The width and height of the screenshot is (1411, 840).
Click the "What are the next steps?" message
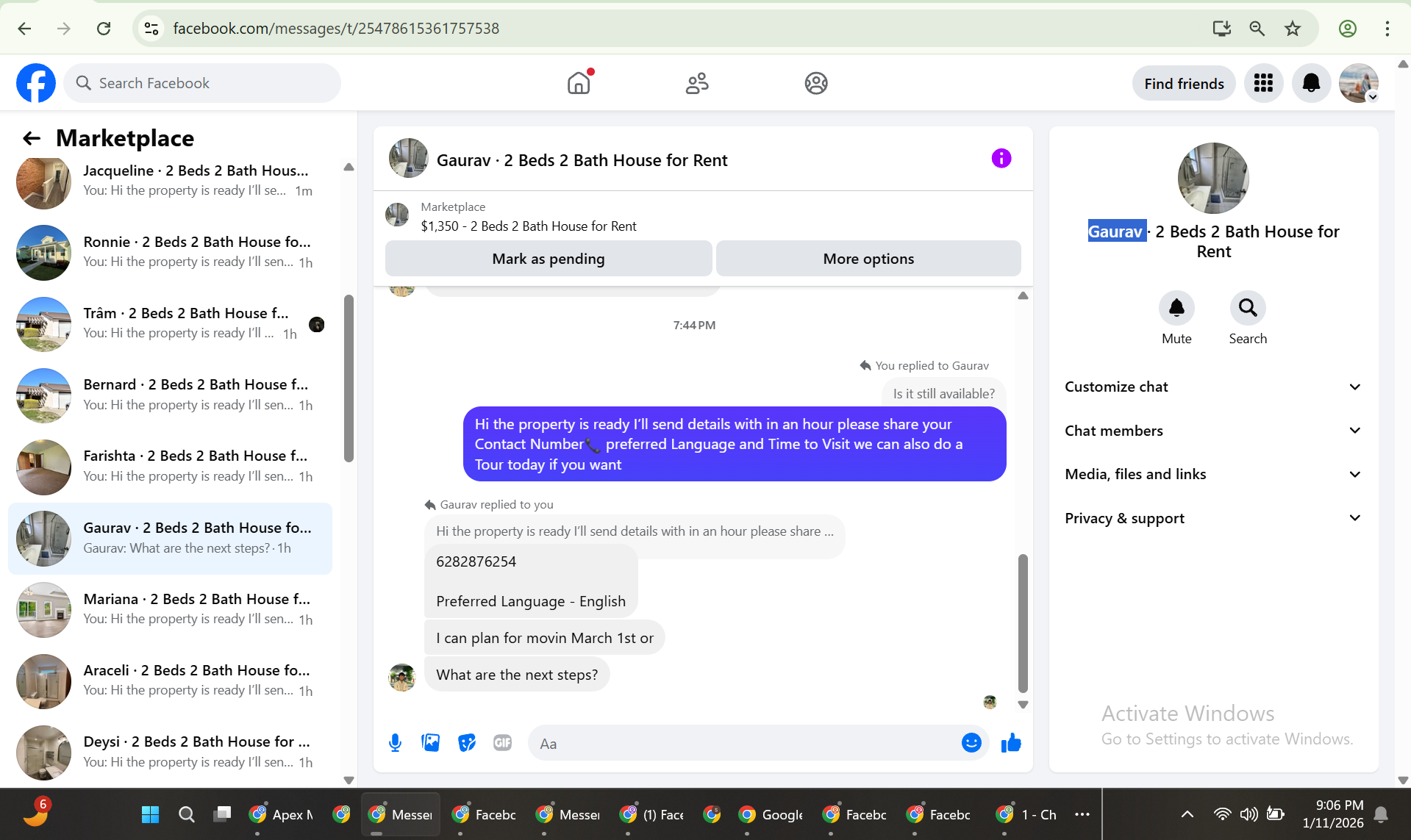coord(517,675)
